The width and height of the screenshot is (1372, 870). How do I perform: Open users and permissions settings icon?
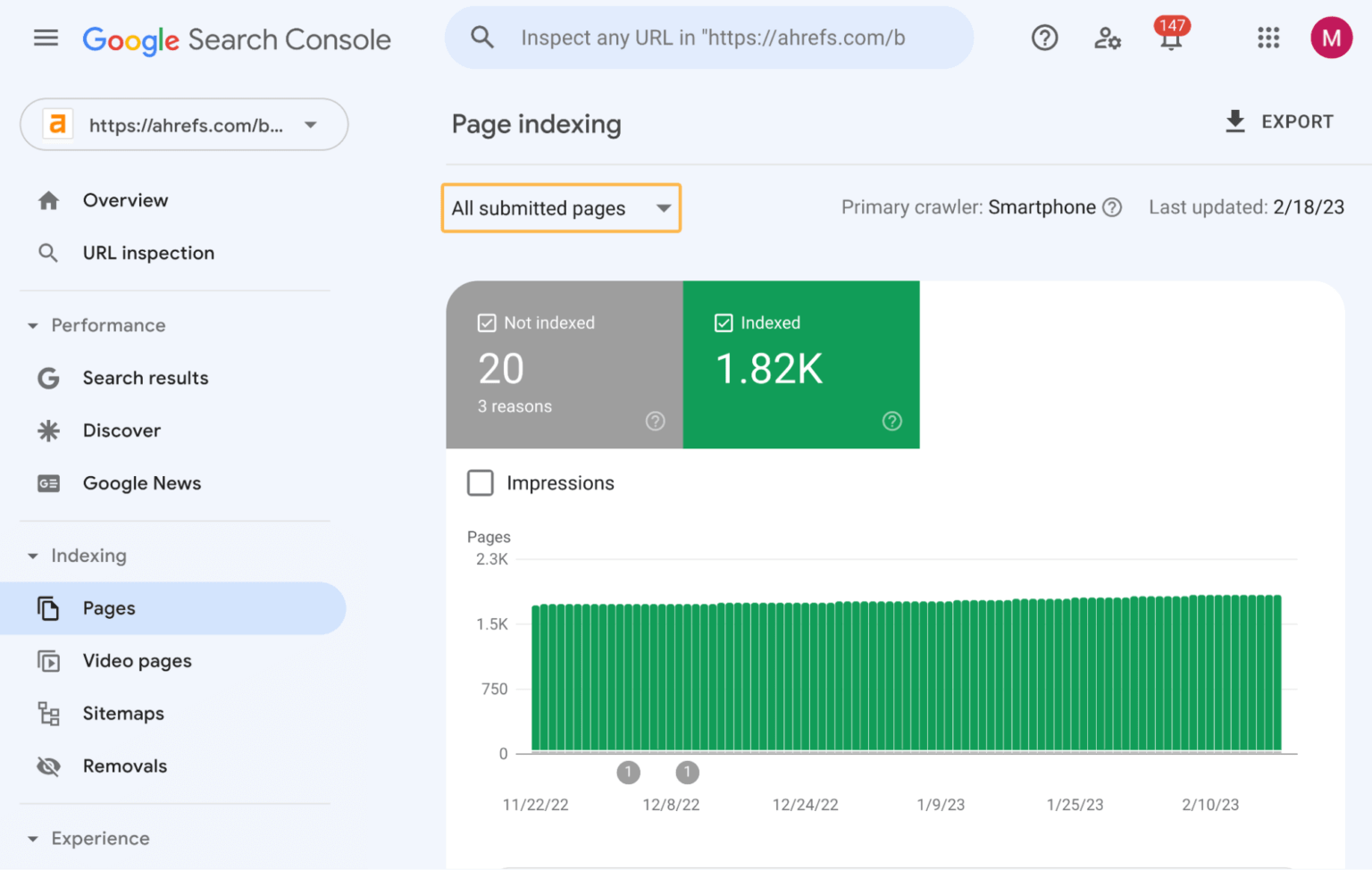click(x=1107, y=38)
